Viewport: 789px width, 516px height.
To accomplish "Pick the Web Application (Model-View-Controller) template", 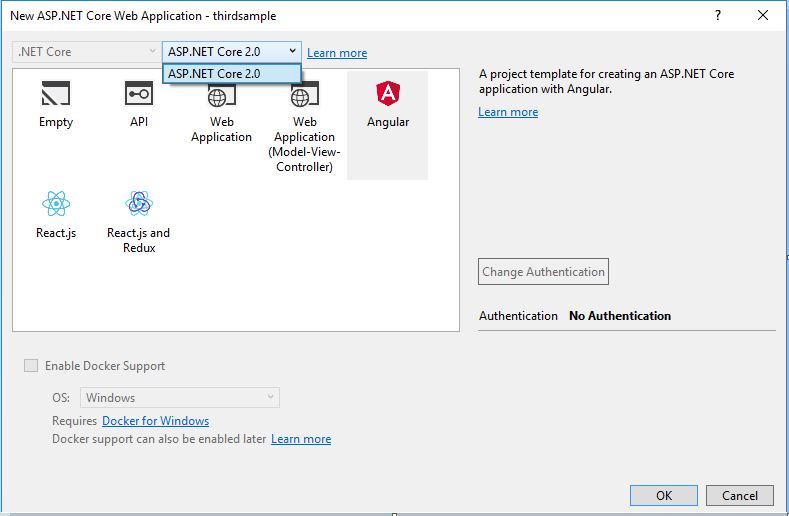I will pyautogui.click(x=304, y=125).
